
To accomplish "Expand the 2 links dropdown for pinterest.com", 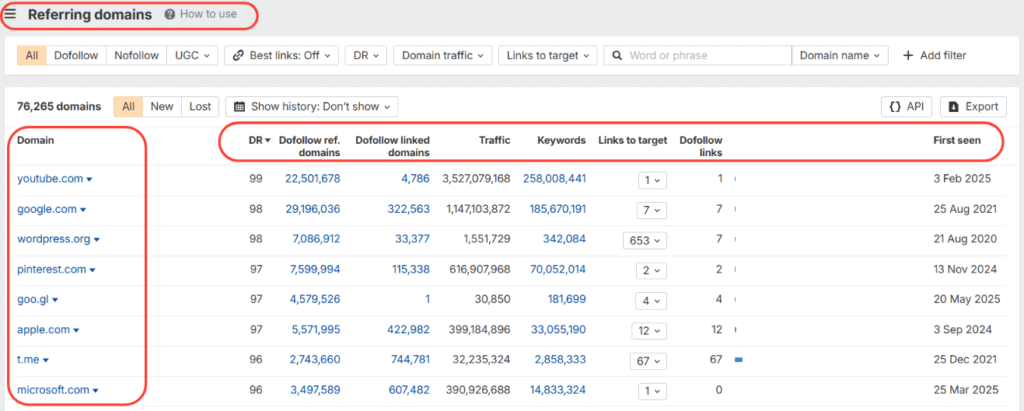I will [x=652, y=271].
